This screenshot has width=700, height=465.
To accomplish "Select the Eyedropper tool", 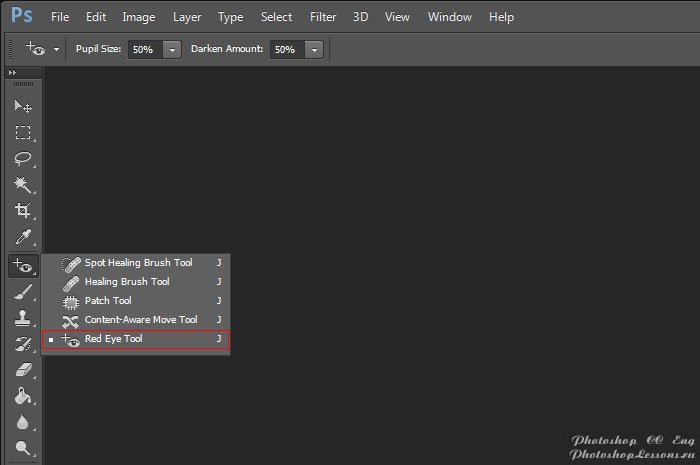I will [22, 238].
